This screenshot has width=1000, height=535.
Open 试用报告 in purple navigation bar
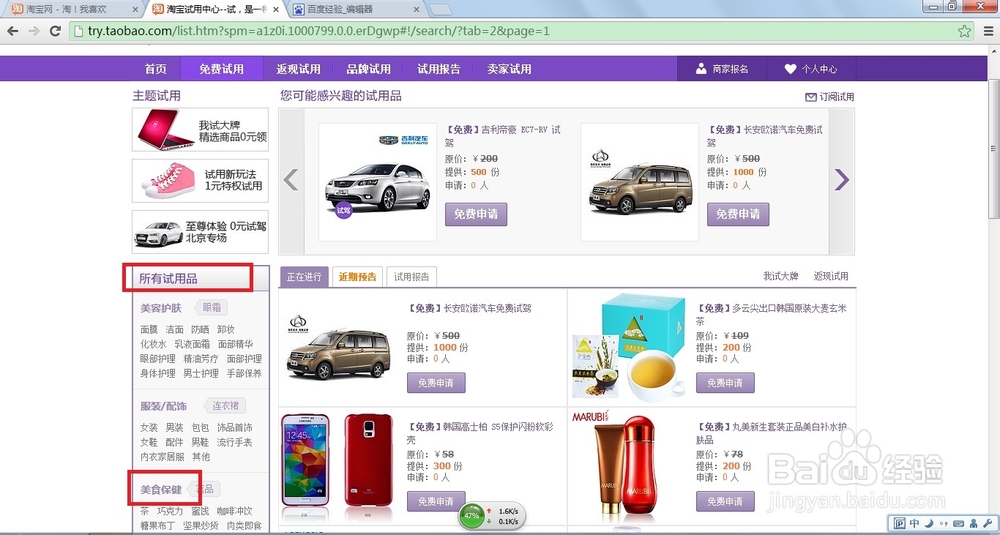(x=439, y=69)
